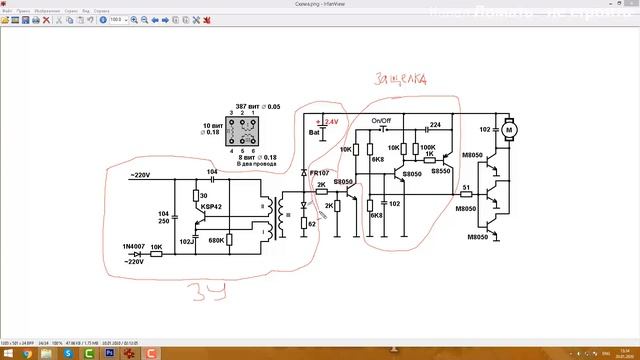Switch to the IrfanView taskbar icon
Image resolution: width=640 pixels, height=360 pixels.
click(x=129, y=353)
